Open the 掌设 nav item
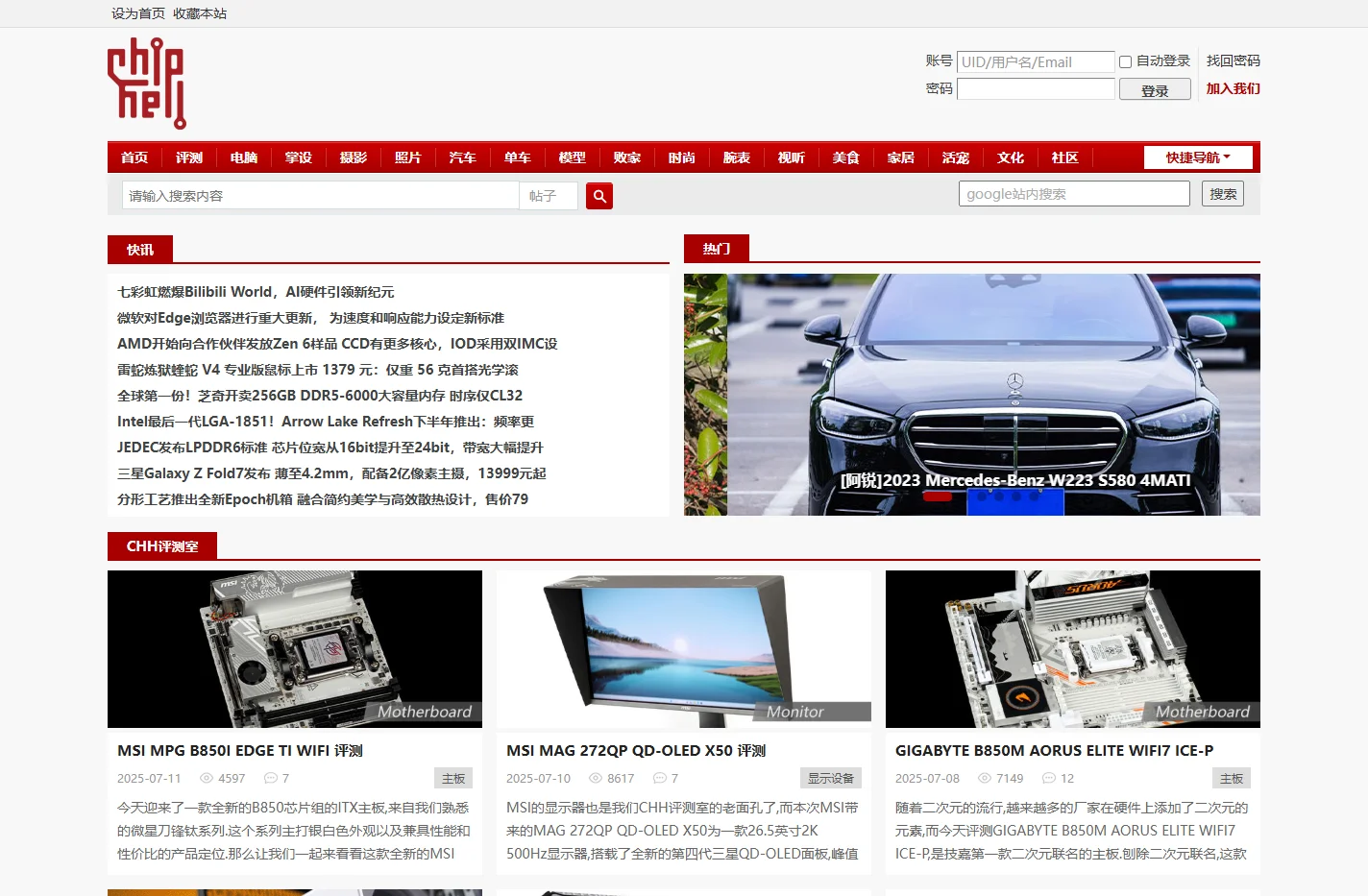1368x896 pixels. pyautogui.click(x=299, y=157)
